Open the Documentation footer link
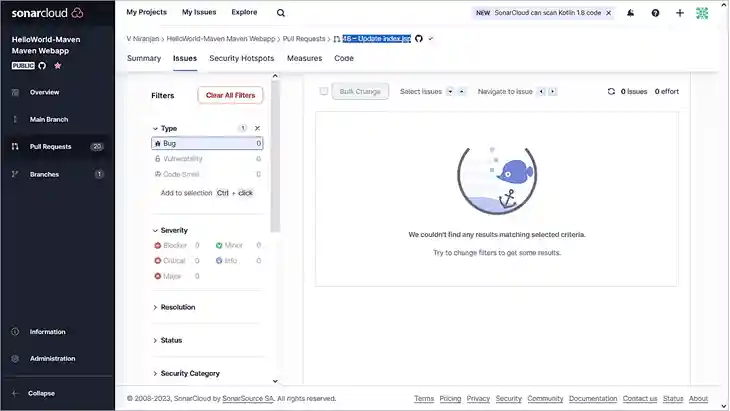 [593, 399]
